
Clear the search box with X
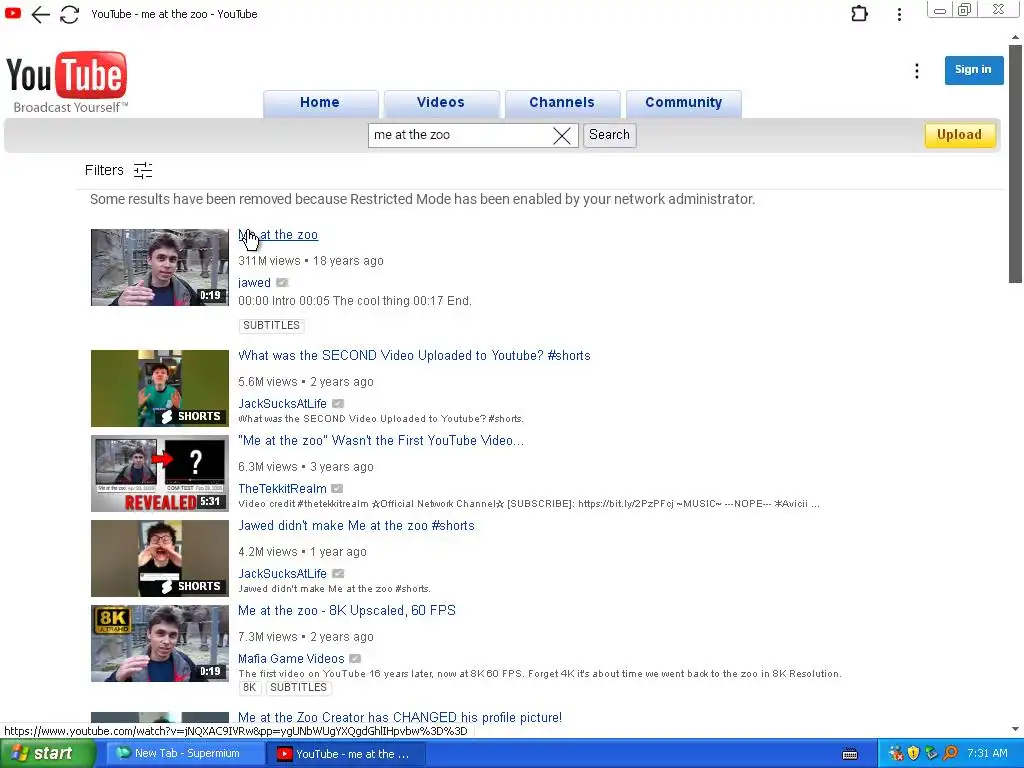[x=562, y=135]
